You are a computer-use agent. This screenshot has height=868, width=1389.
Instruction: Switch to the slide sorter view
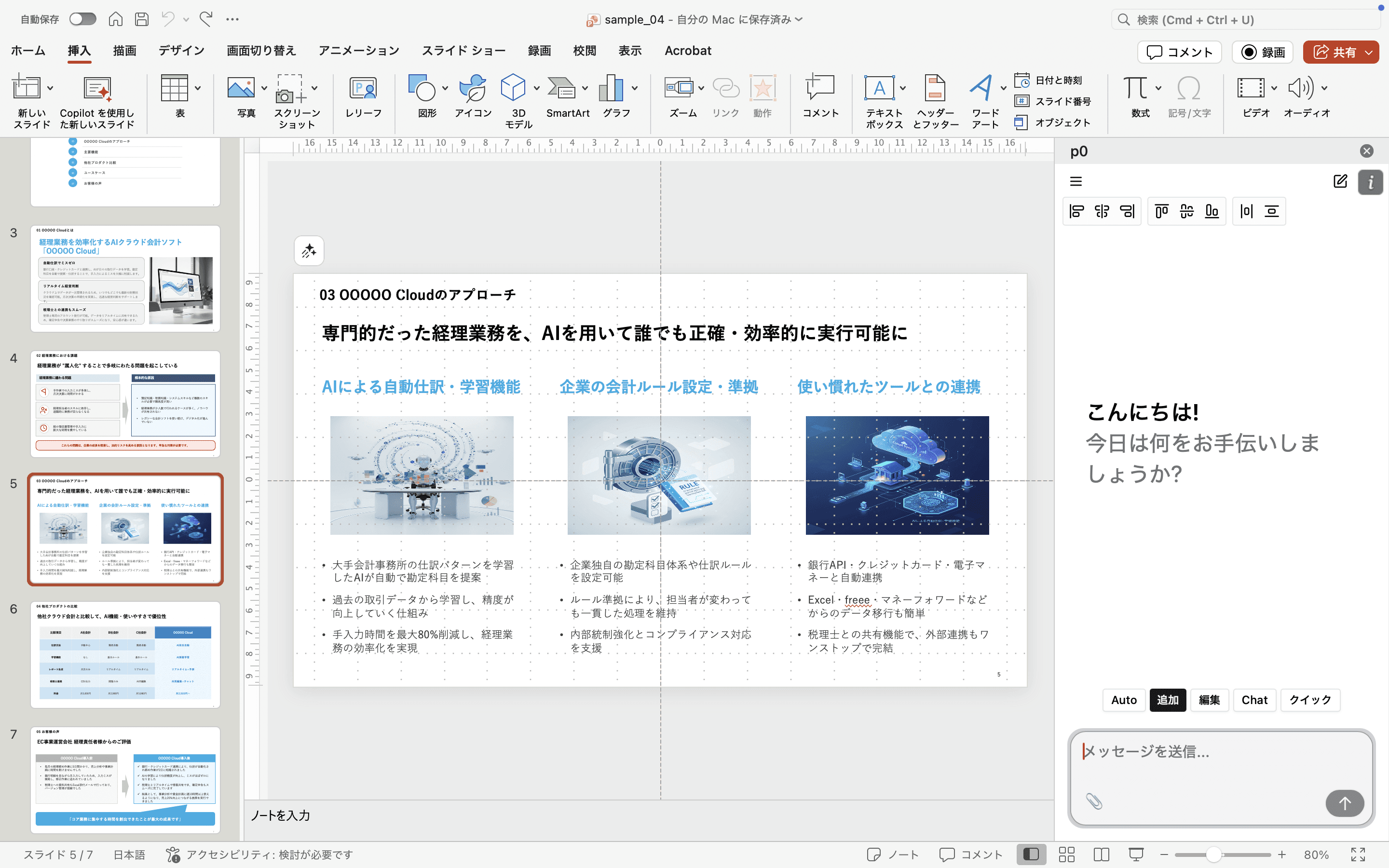click(x=1066, y=854)
